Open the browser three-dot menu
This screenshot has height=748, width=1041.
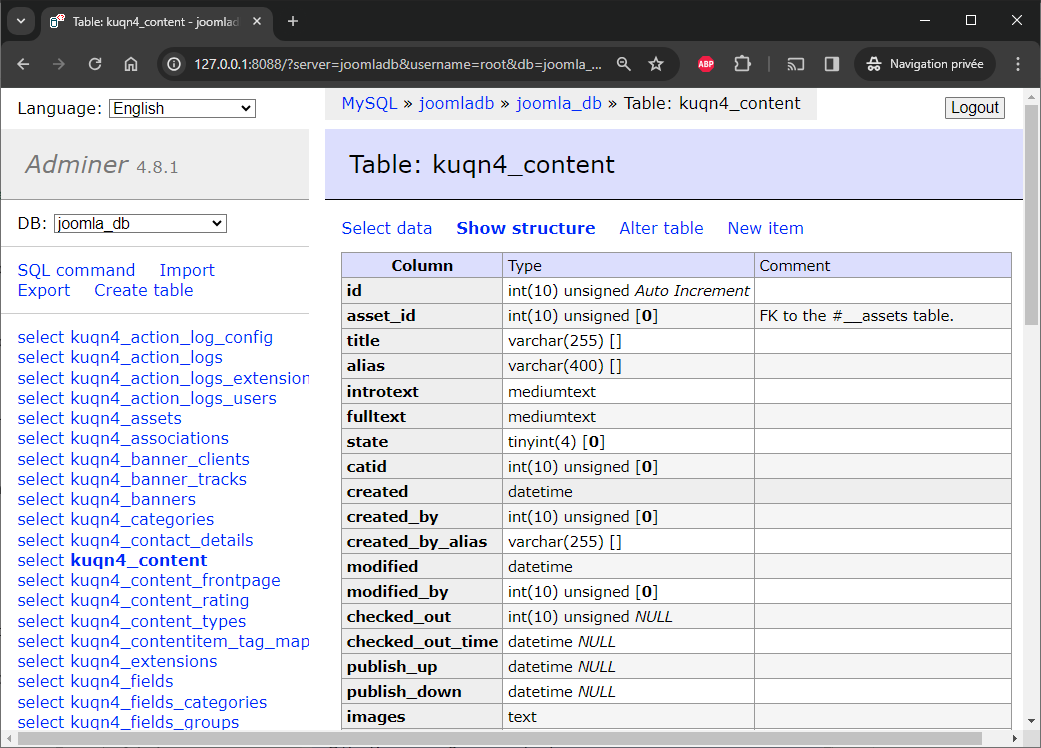point(1018,64)
